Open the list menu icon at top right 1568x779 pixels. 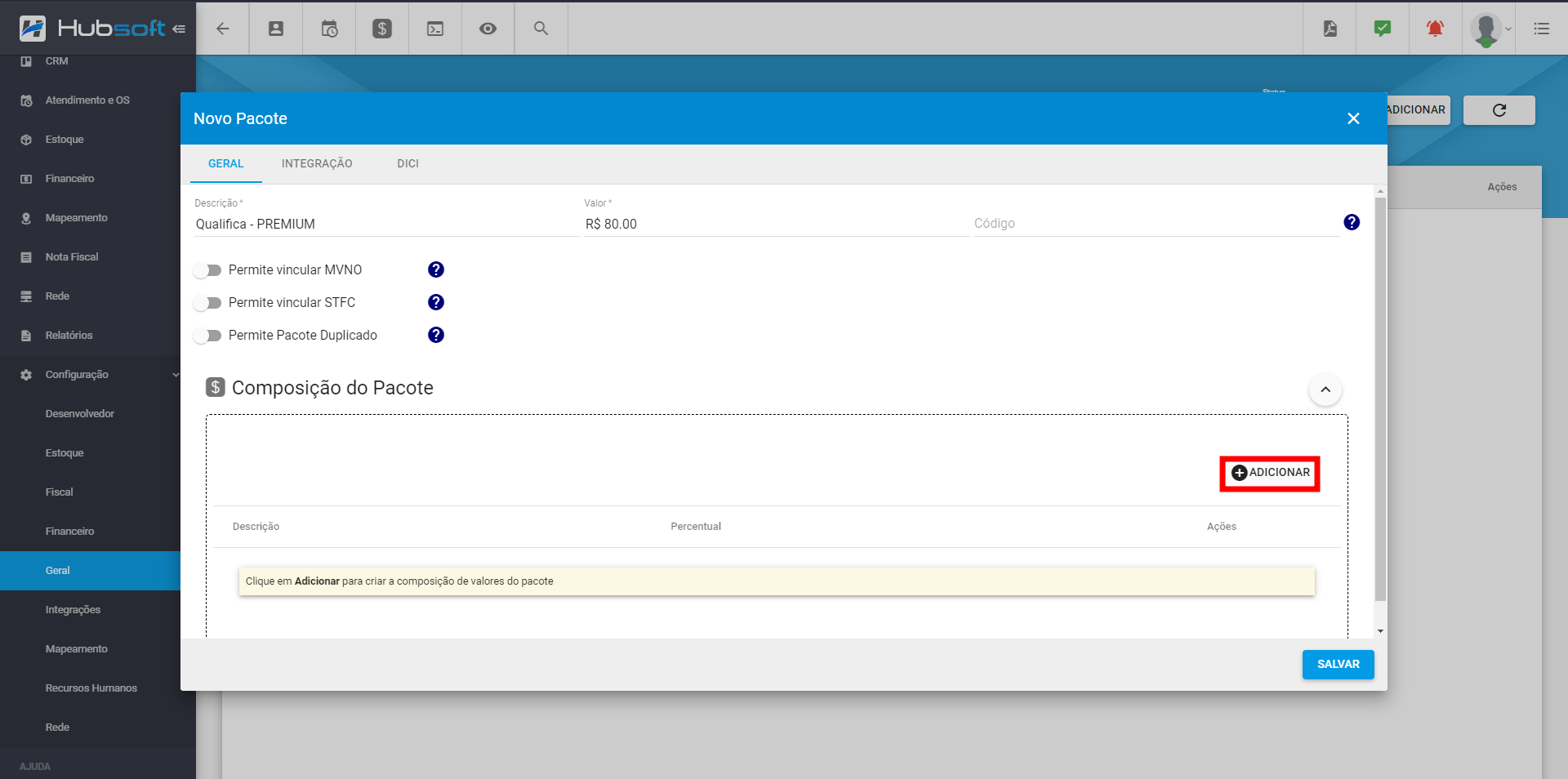click(1542, 29)
